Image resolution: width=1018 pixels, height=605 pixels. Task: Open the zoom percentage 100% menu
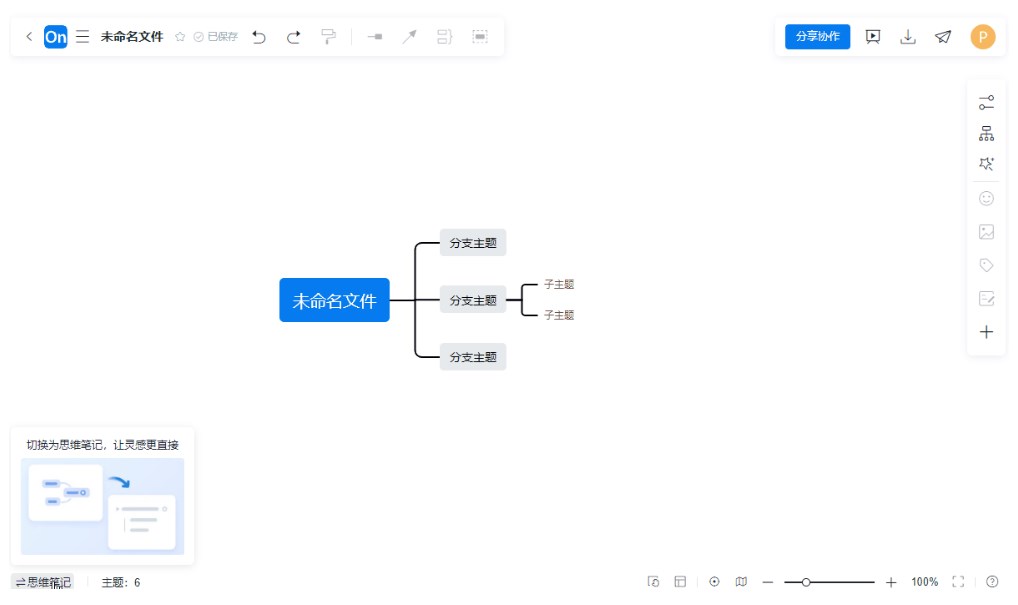point(924,582)
